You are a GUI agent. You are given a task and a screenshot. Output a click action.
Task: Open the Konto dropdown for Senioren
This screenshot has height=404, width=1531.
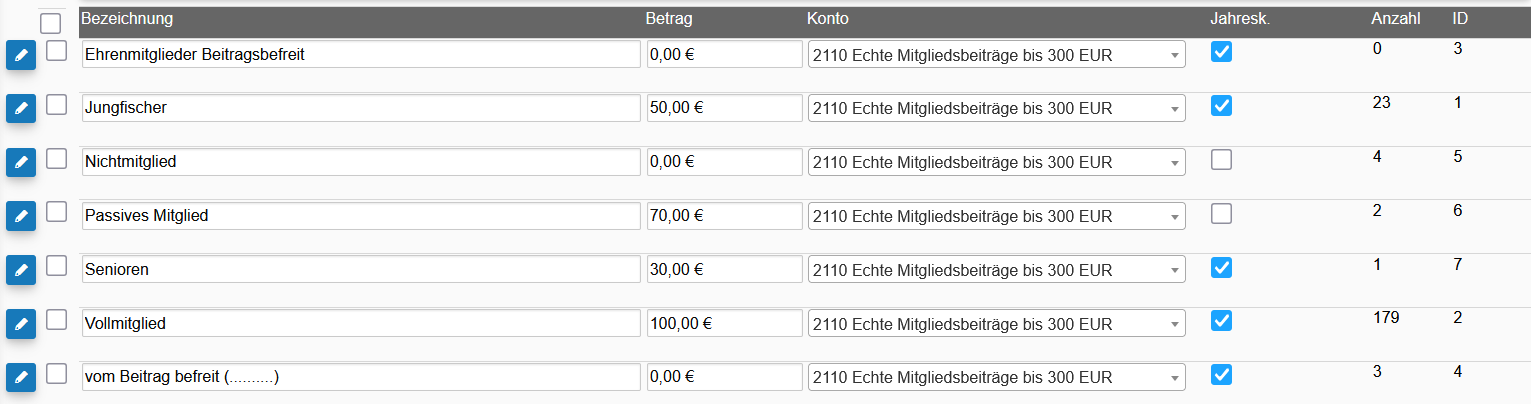pos(997,270)
